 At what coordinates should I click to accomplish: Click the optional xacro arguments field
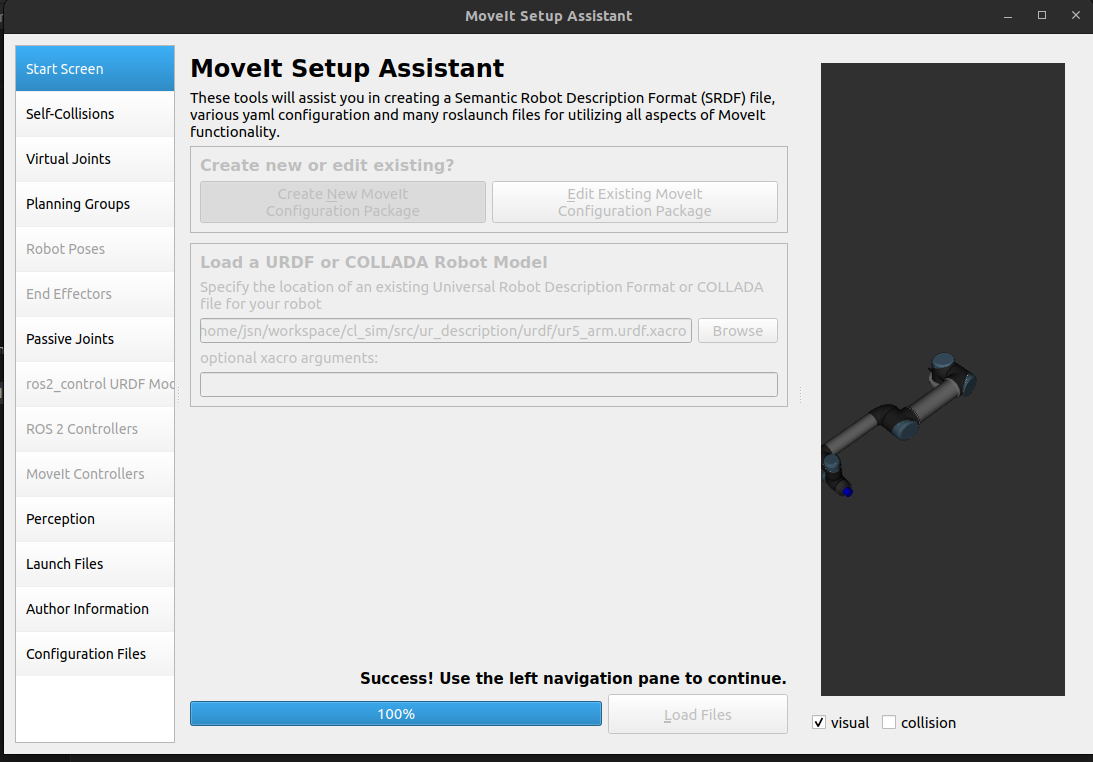[488, 385]
